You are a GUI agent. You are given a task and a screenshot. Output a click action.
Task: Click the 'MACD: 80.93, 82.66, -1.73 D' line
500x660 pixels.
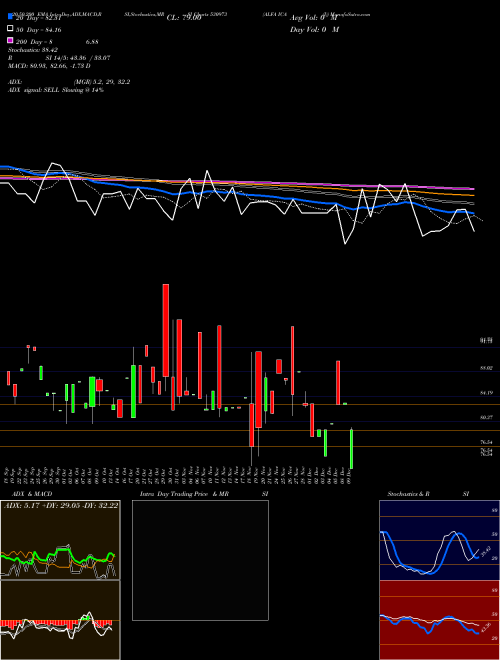tap(49, 66)
